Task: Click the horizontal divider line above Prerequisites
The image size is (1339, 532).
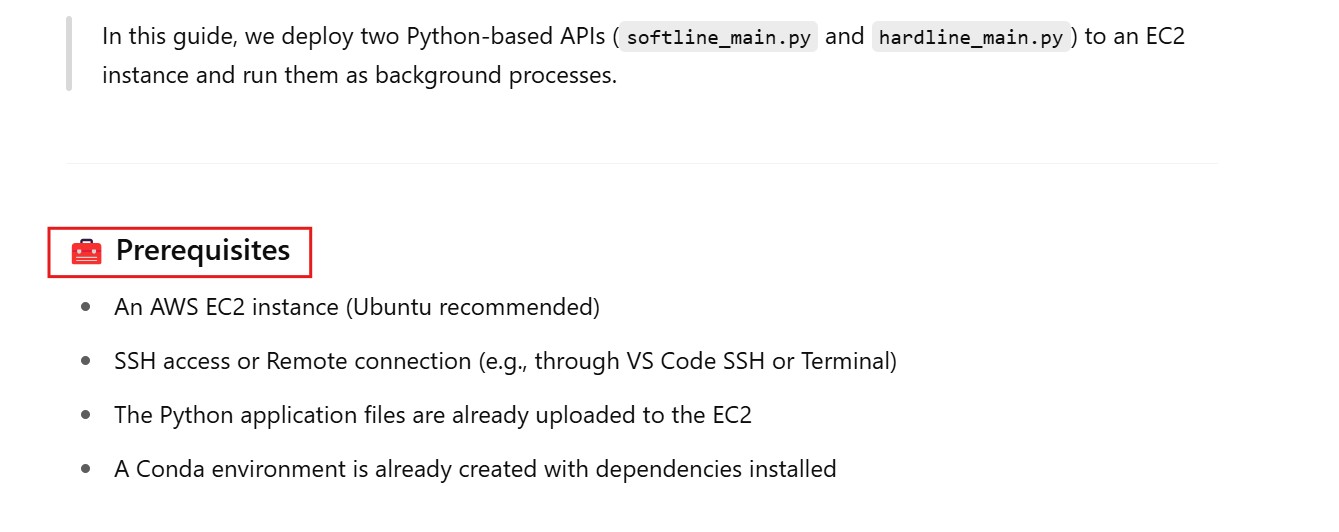Action: pyautogui.click(x=641, y=163)
